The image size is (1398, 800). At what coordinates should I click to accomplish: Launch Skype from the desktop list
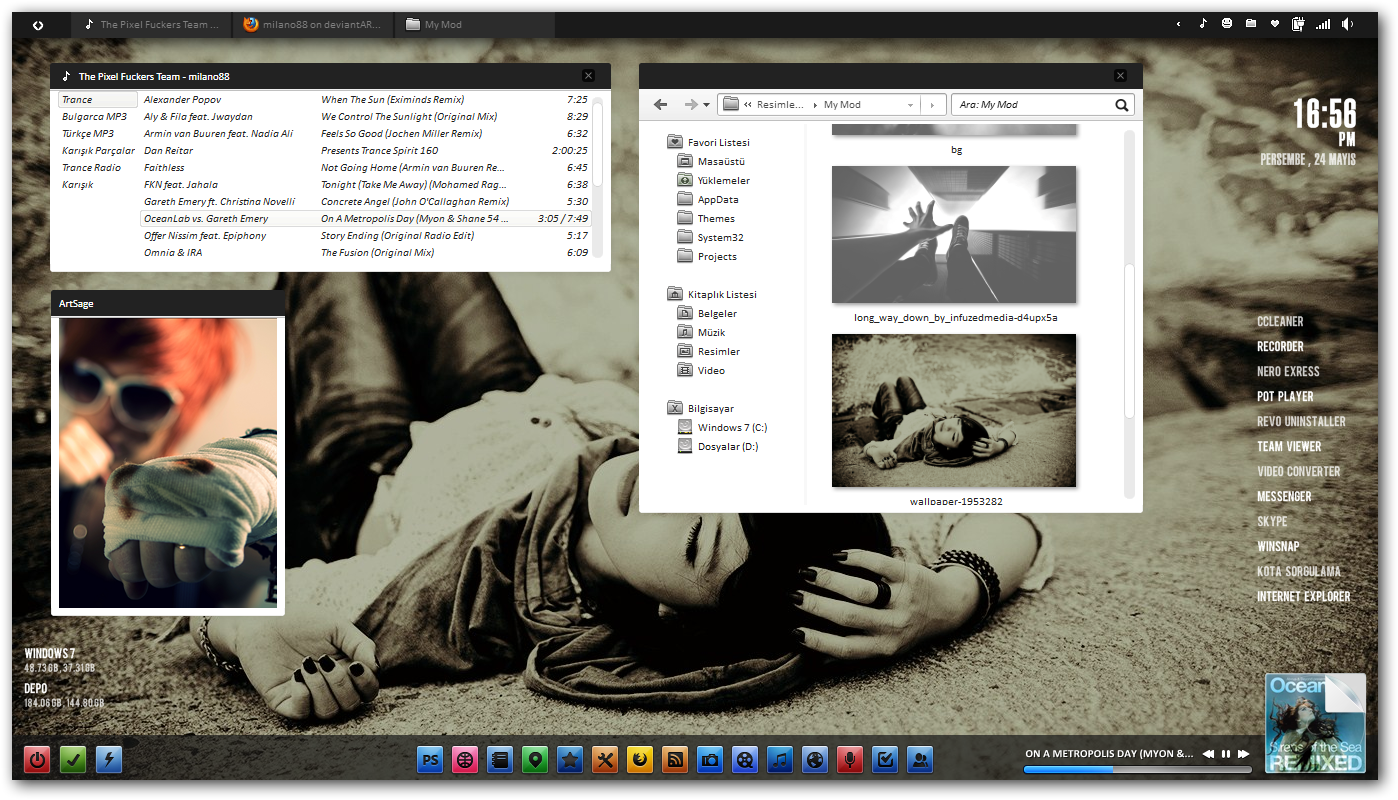1272,522
